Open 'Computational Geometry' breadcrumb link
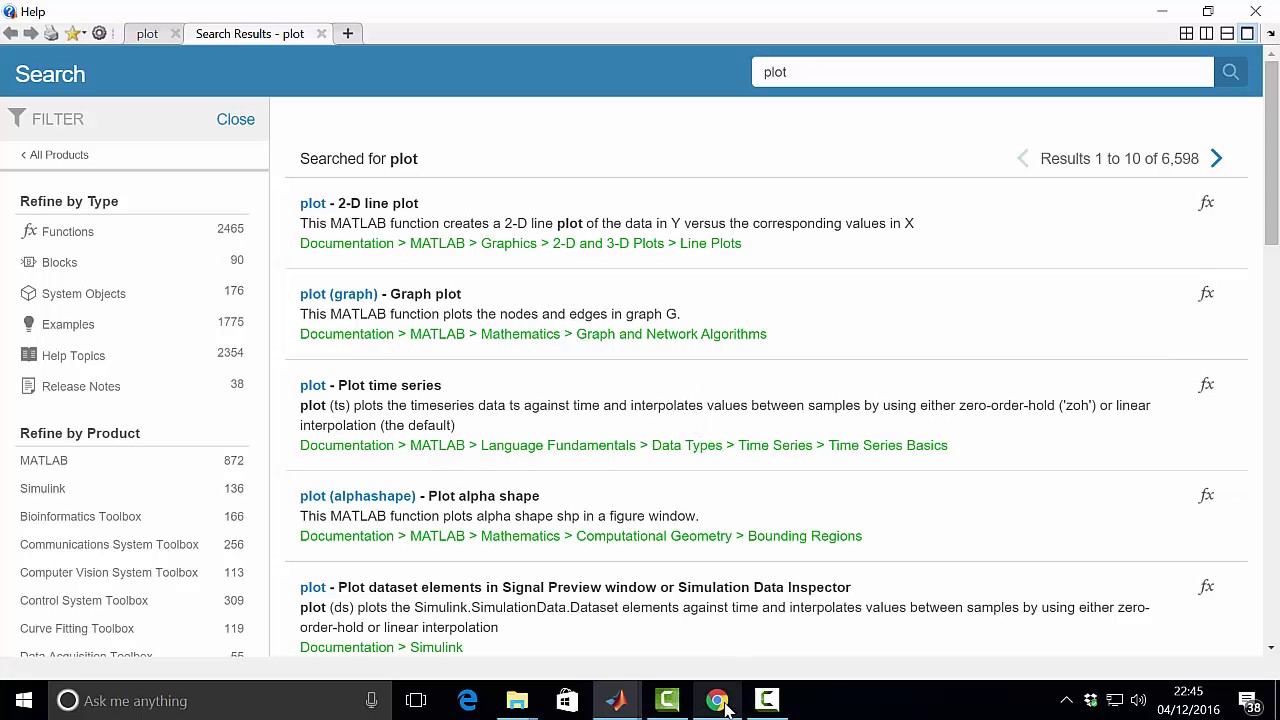 (x=654, y=536)
